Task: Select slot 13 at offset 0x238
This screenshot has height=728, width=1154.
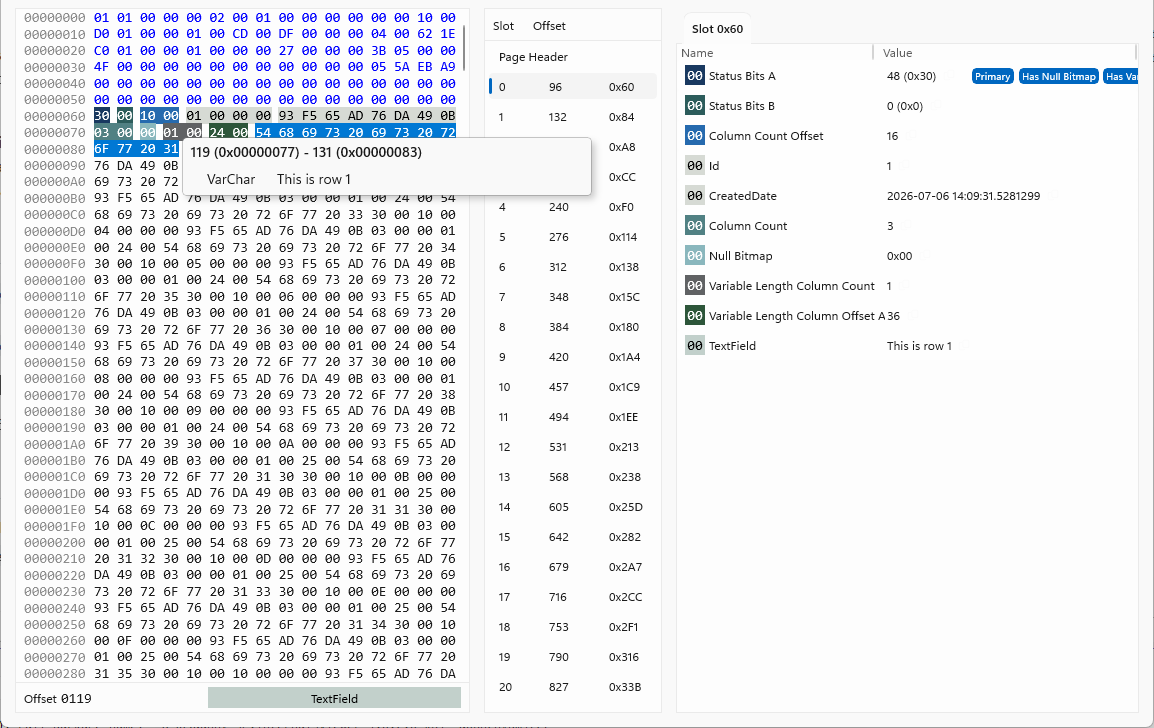Action: tap(573, 477)
